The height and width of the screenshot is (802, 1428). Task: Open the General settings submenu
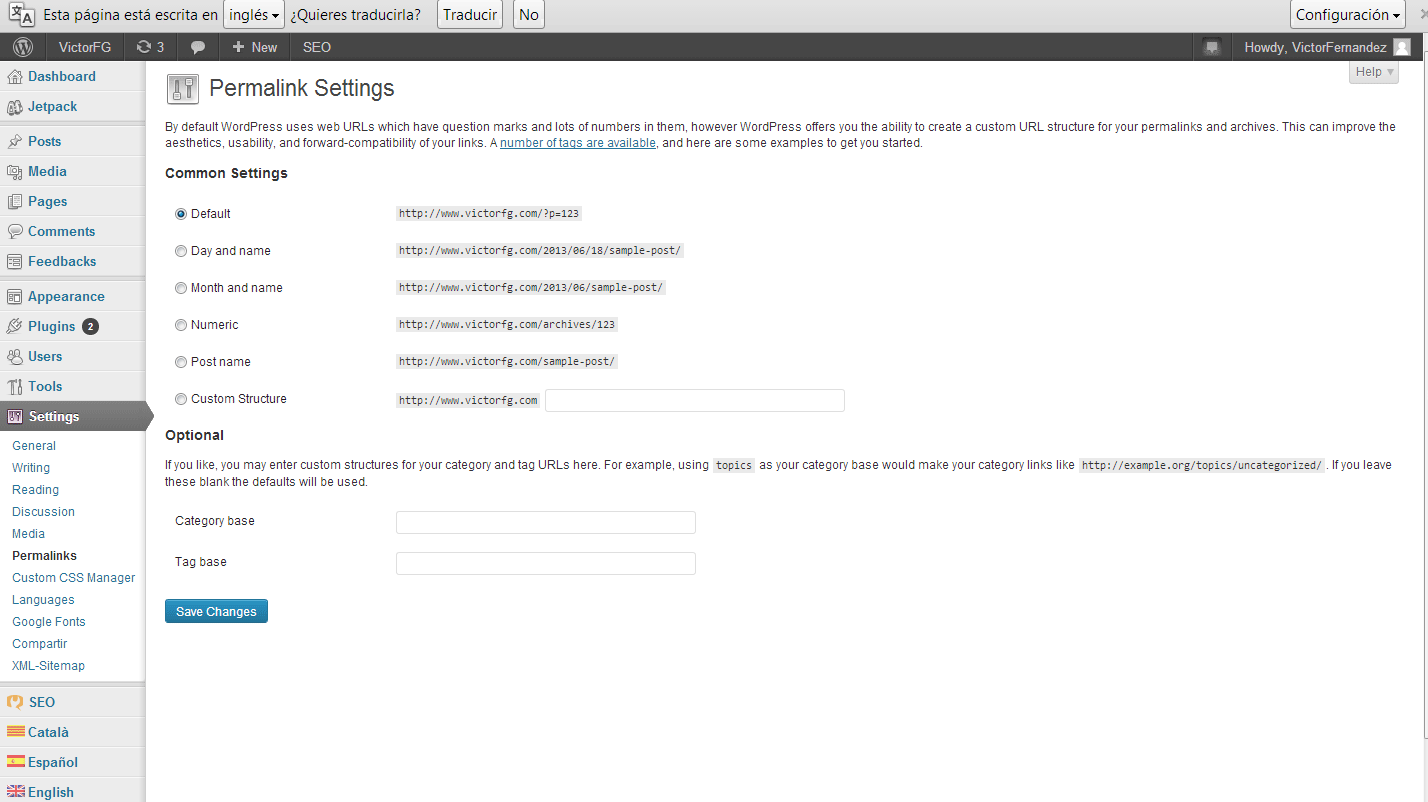pyautogui.click(x=34, y=446)
